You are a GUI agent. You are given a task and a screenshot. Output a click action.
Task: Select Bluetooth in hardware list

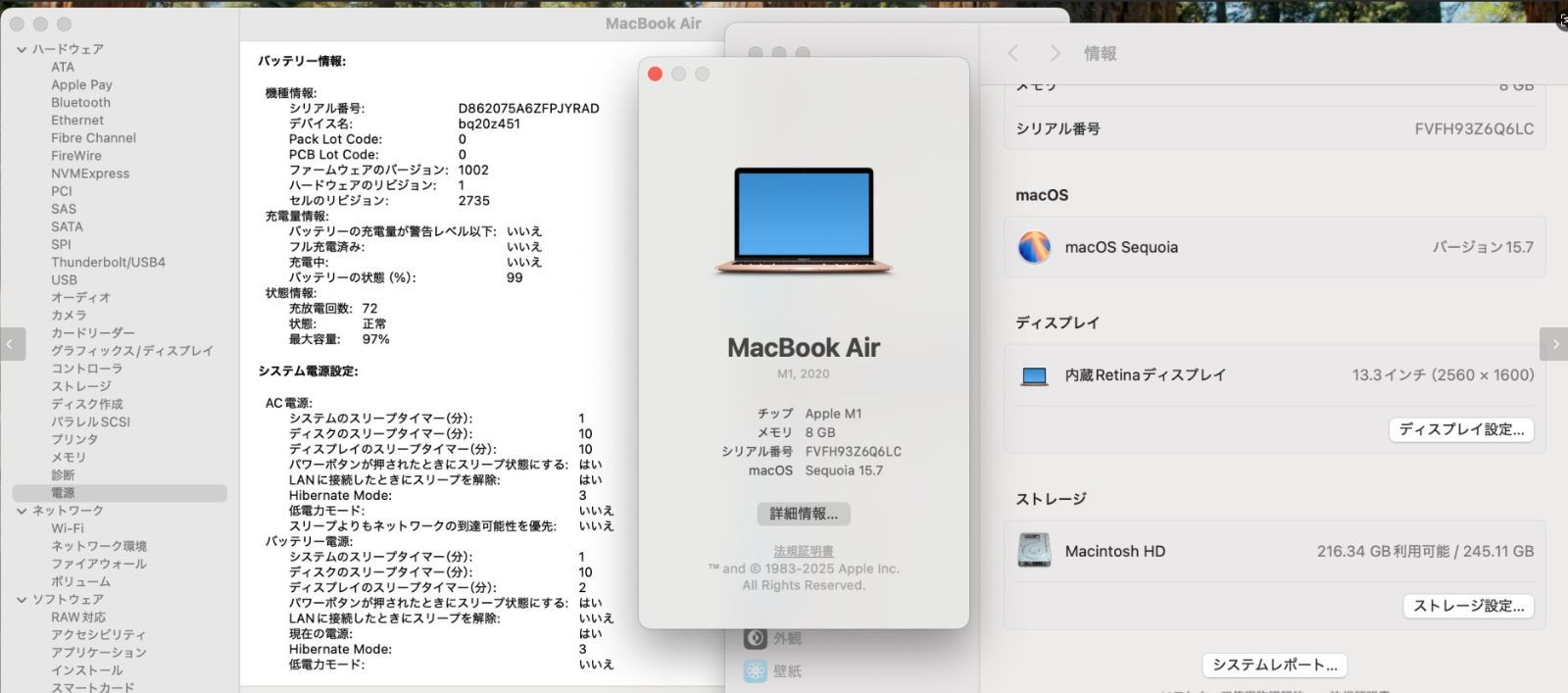pyautogui.click(x=80, y=102)
